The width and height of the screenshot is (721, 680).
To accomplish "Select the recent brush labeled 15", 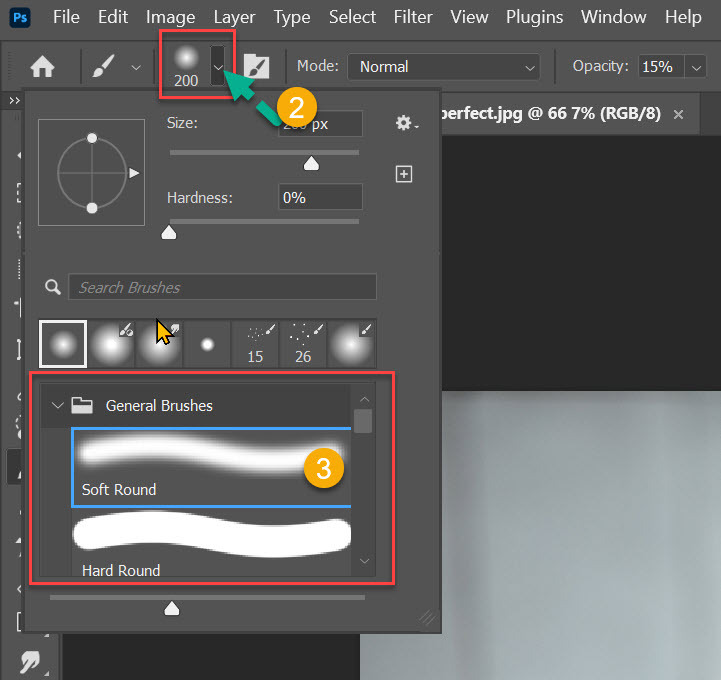I will point(255,344).
